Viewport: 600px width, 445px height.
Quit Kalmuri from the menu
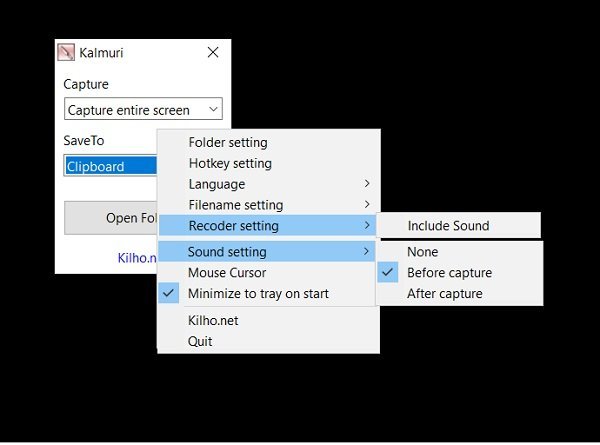point(200,341)
